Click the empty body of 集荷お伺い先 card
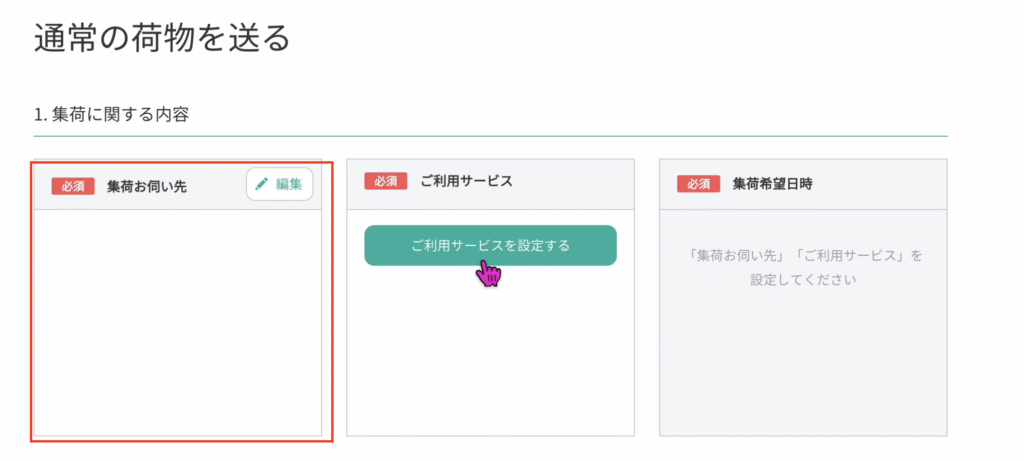The width and height of the screenshot is (1024, 461). (x=178, y=323)
